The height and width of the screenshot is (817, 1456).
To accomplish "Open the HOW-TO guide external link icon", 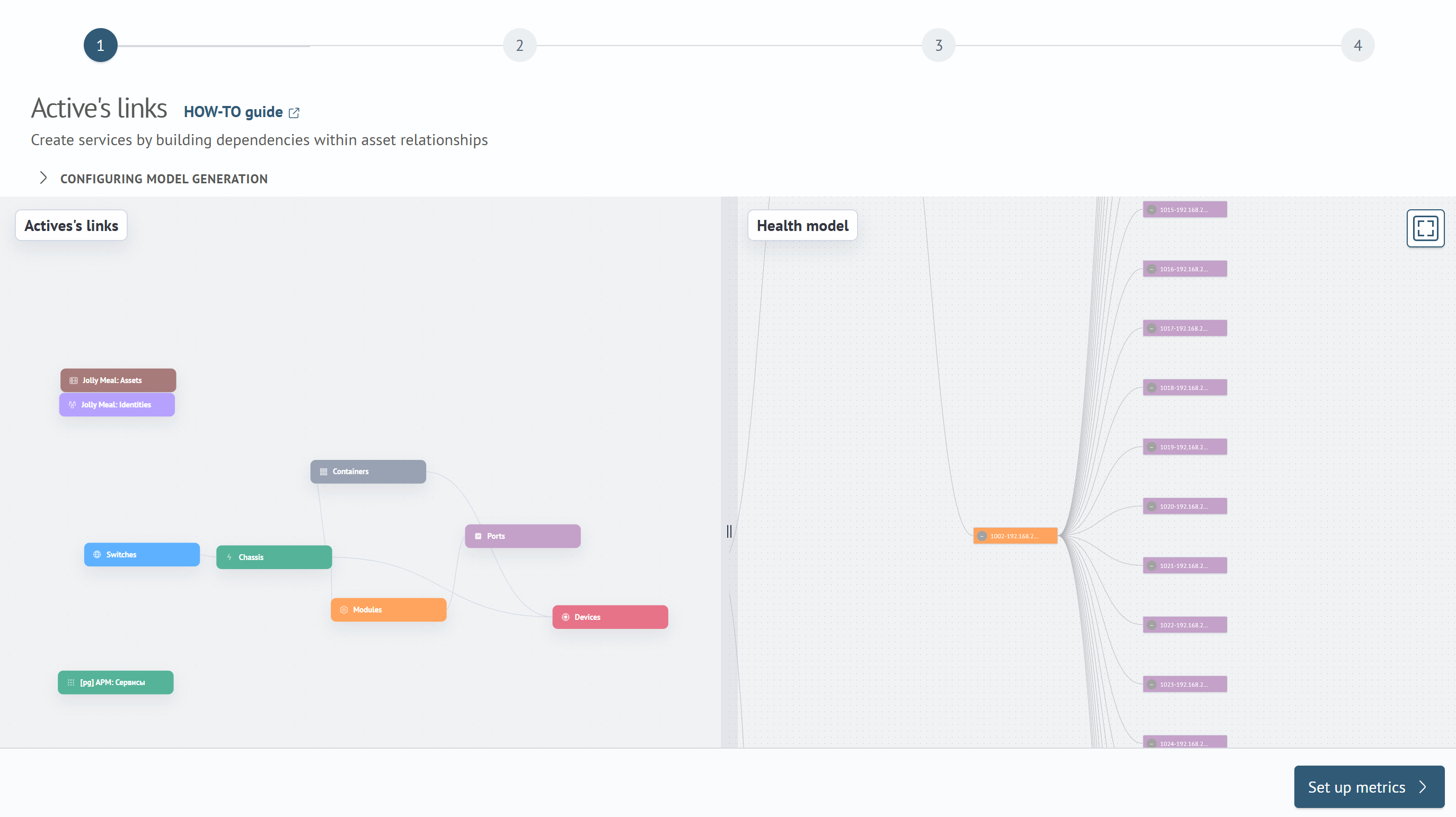I will [294, 113].
